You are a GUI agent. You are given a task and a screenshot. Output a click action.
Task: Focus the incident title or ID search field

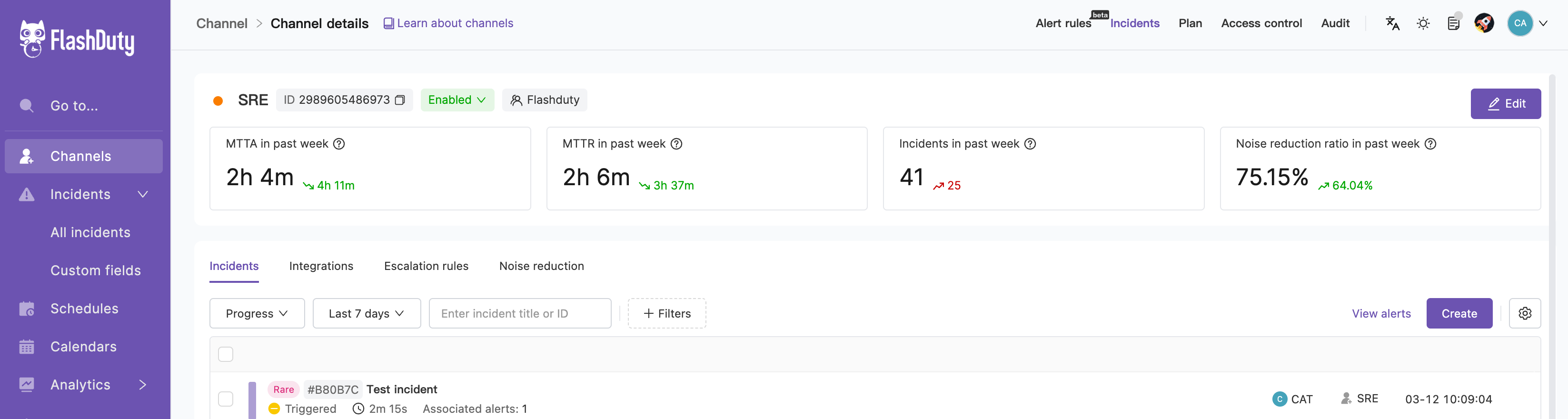click(520, 313)
